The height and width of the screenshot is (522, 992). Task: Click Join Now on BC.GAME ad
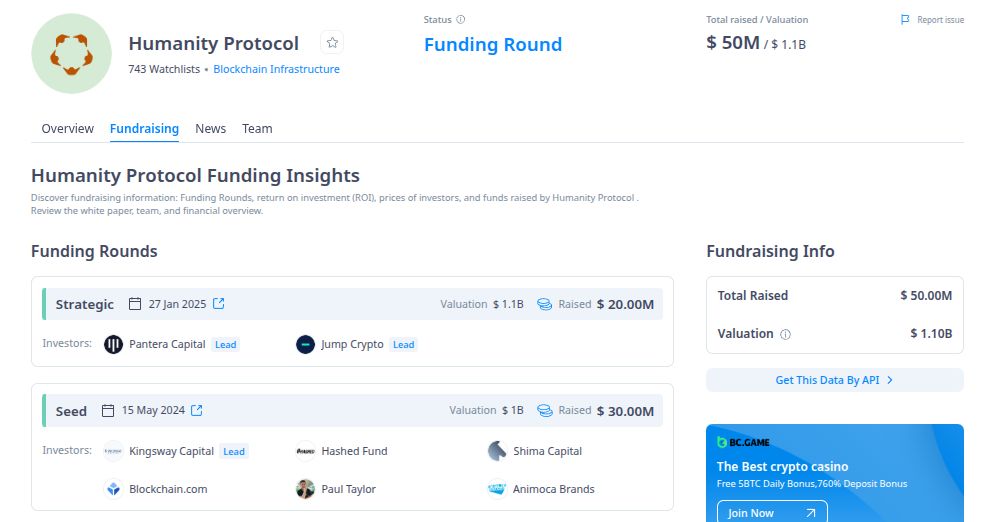coord(772,513)
